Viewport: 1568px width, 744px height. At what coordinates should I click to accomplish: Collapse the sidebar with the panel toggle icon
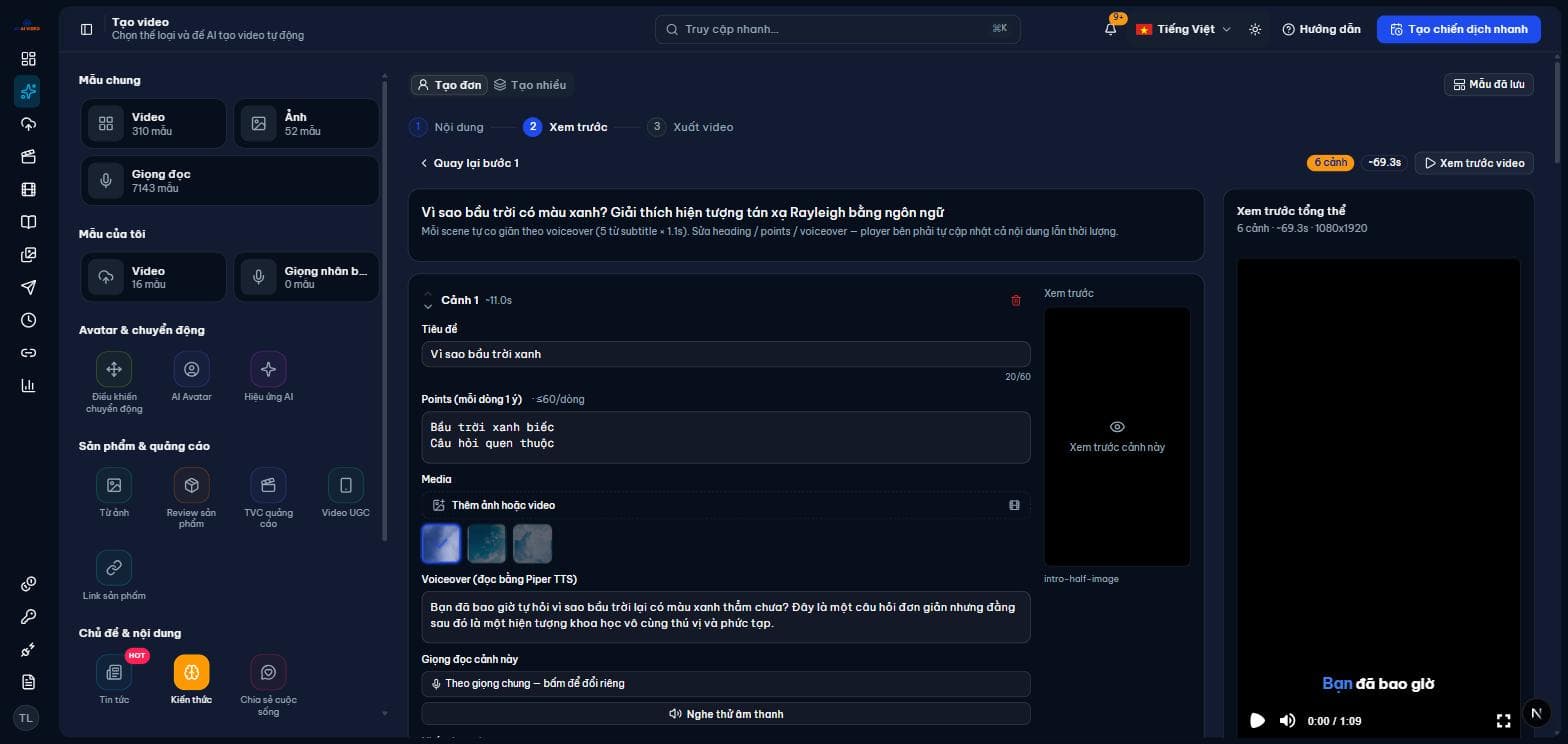[x=87, y=29]
